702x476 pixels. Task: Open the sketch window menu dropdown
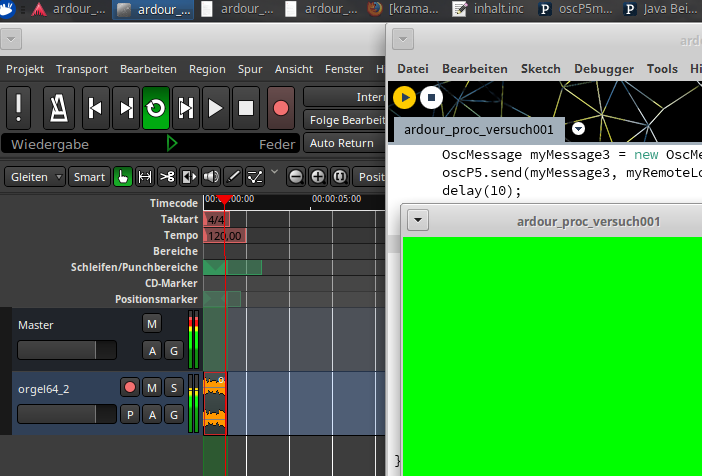pos(418,220)
